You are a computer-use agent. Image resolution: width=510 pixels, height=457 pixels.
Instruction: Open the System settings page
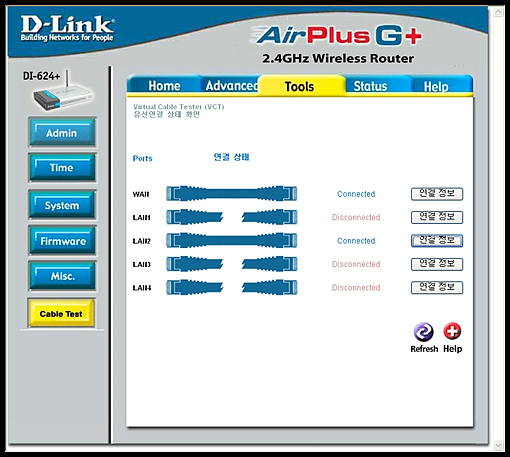[x=62, y=205]
